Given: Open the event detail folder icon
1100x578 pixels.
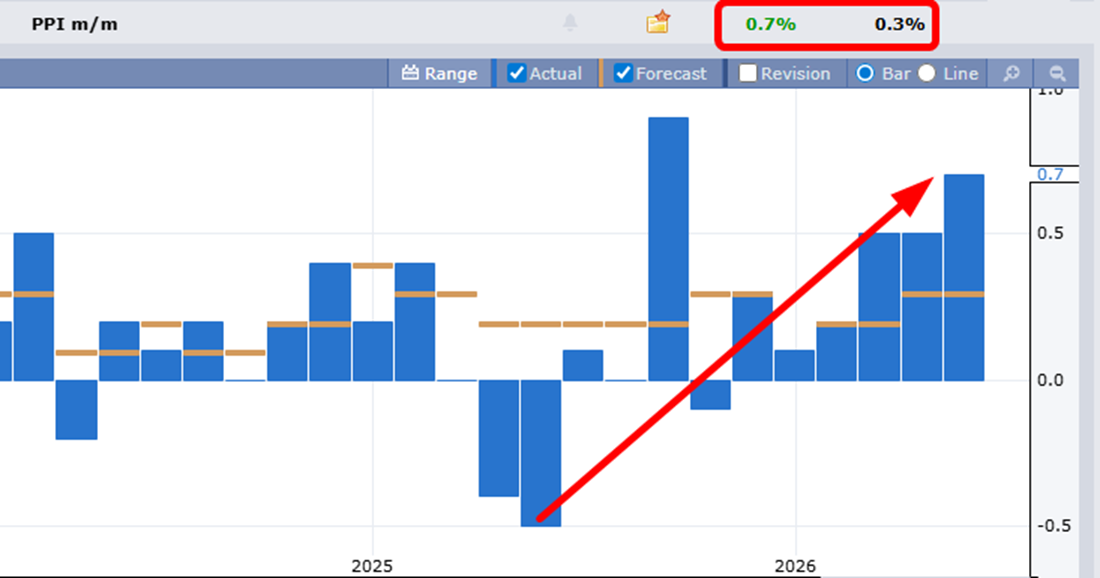Looking at the screenshot, I should pos(657,23).
